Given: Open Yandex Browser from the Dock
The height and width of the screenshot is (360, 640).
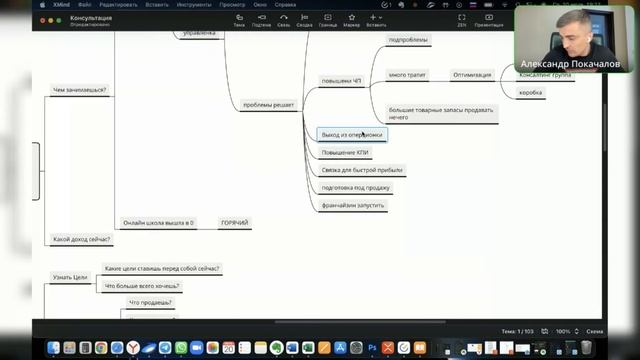Looking at the screenshot, I should (x=133, y=348).
